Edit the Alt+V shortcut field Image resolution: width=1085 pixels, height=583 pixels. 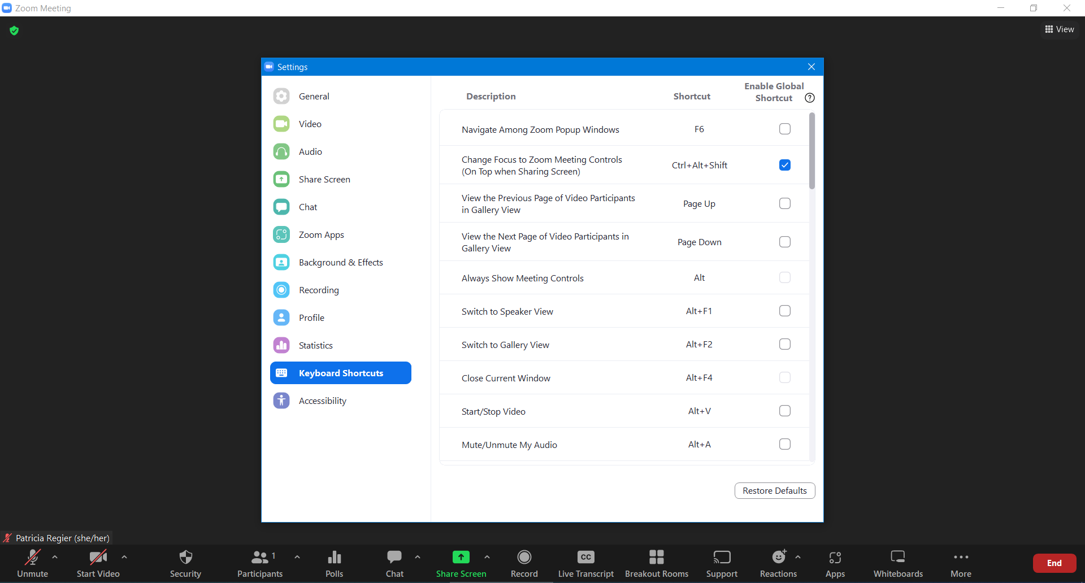(x=699, y=411)
